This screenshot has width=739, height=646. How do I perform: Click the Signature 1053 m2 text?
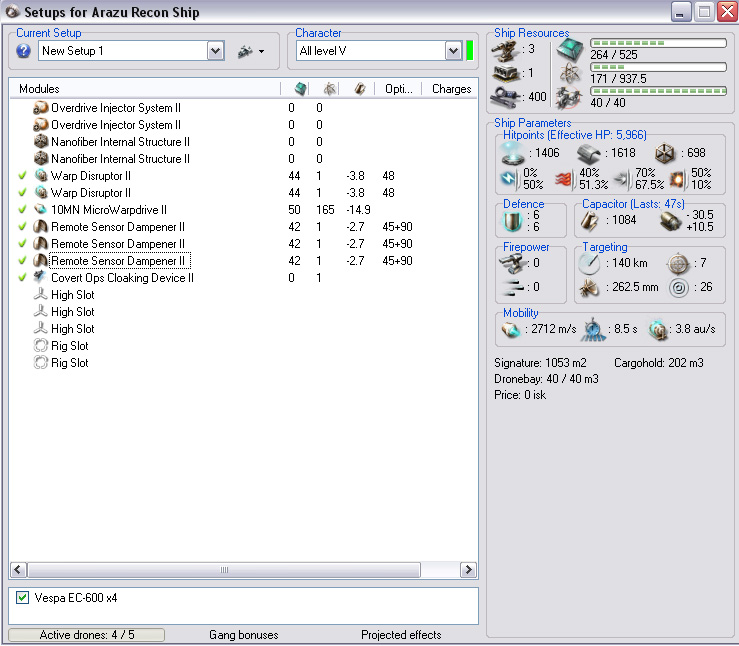(x=540, y=363)
